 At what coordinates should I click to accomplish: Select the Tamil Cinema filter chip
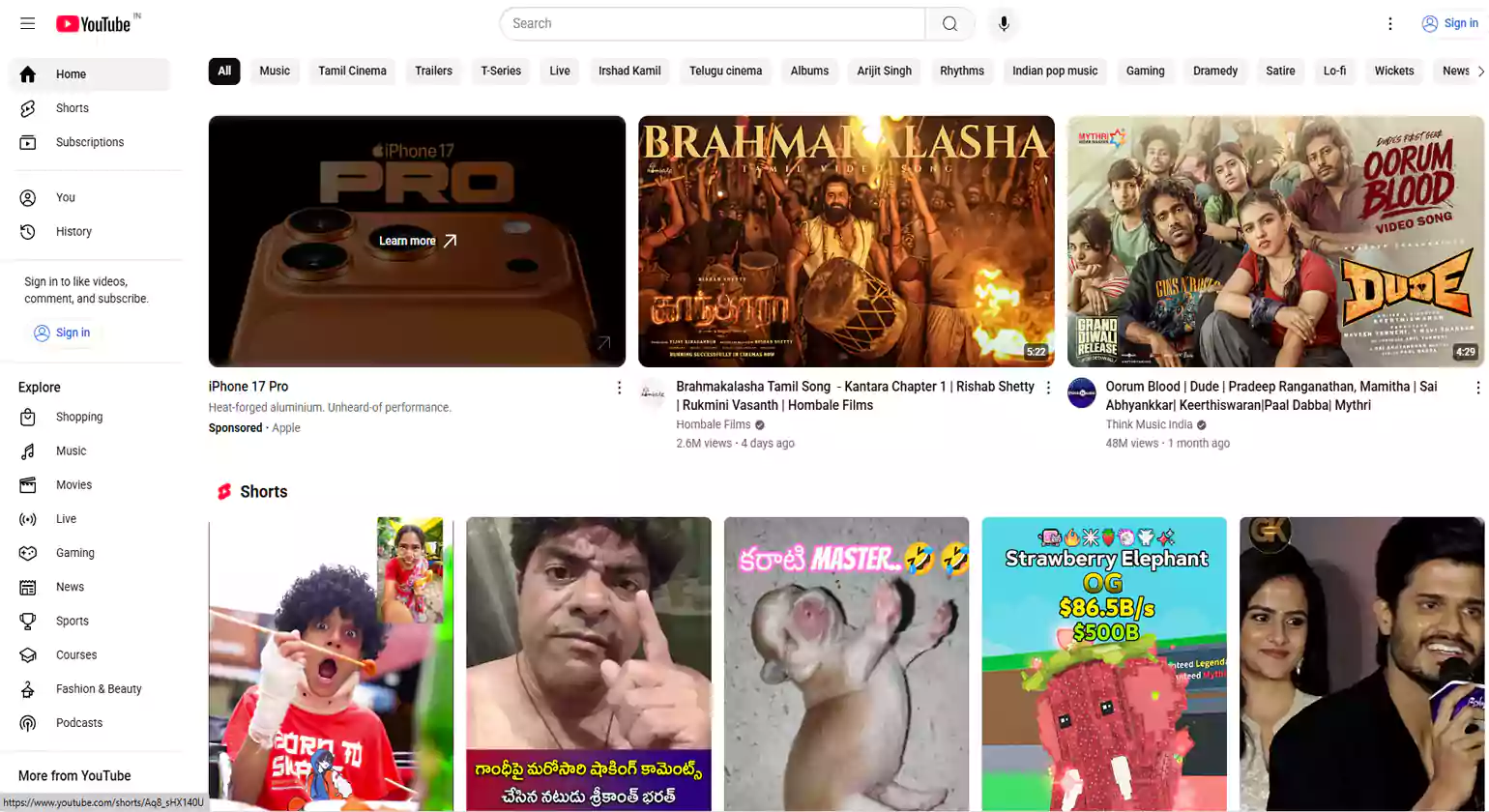tap(352, 72)
